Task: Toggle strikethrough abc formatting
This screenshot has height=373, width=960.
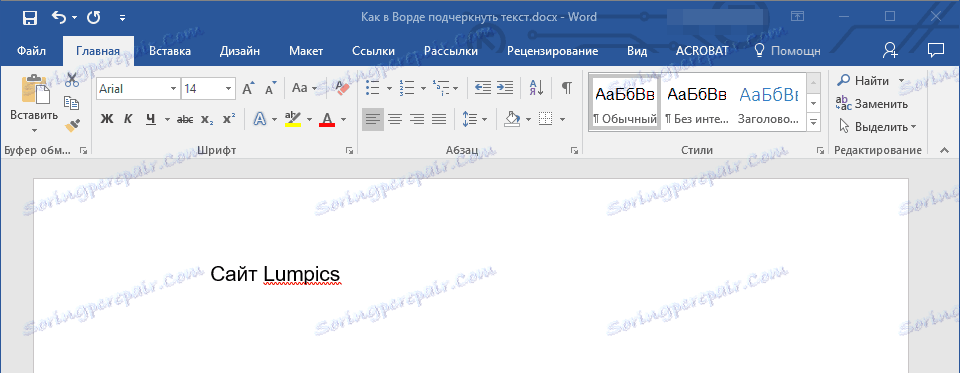Action: 185,119
